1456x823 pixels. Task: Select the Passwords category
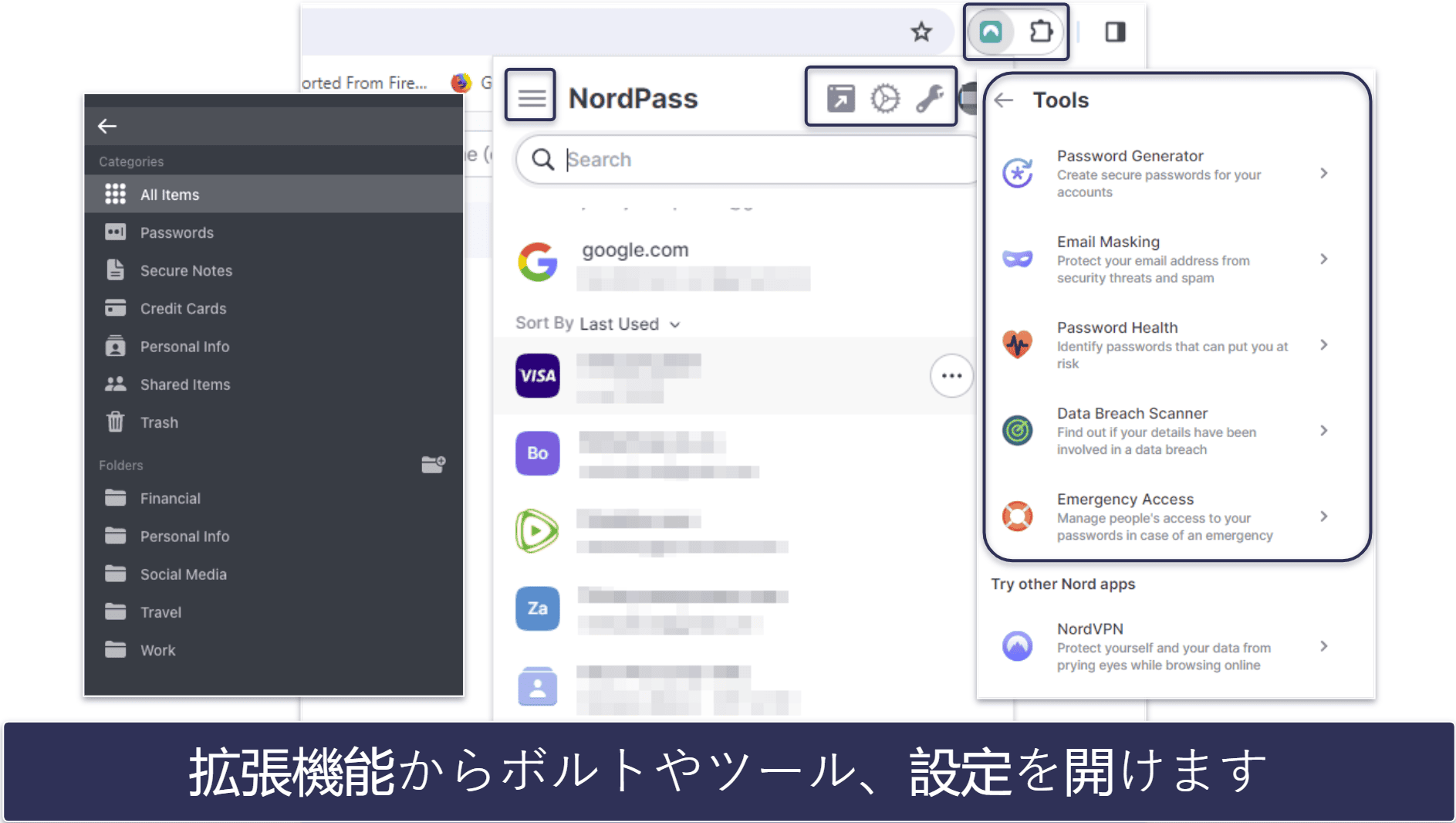point(274,232)
